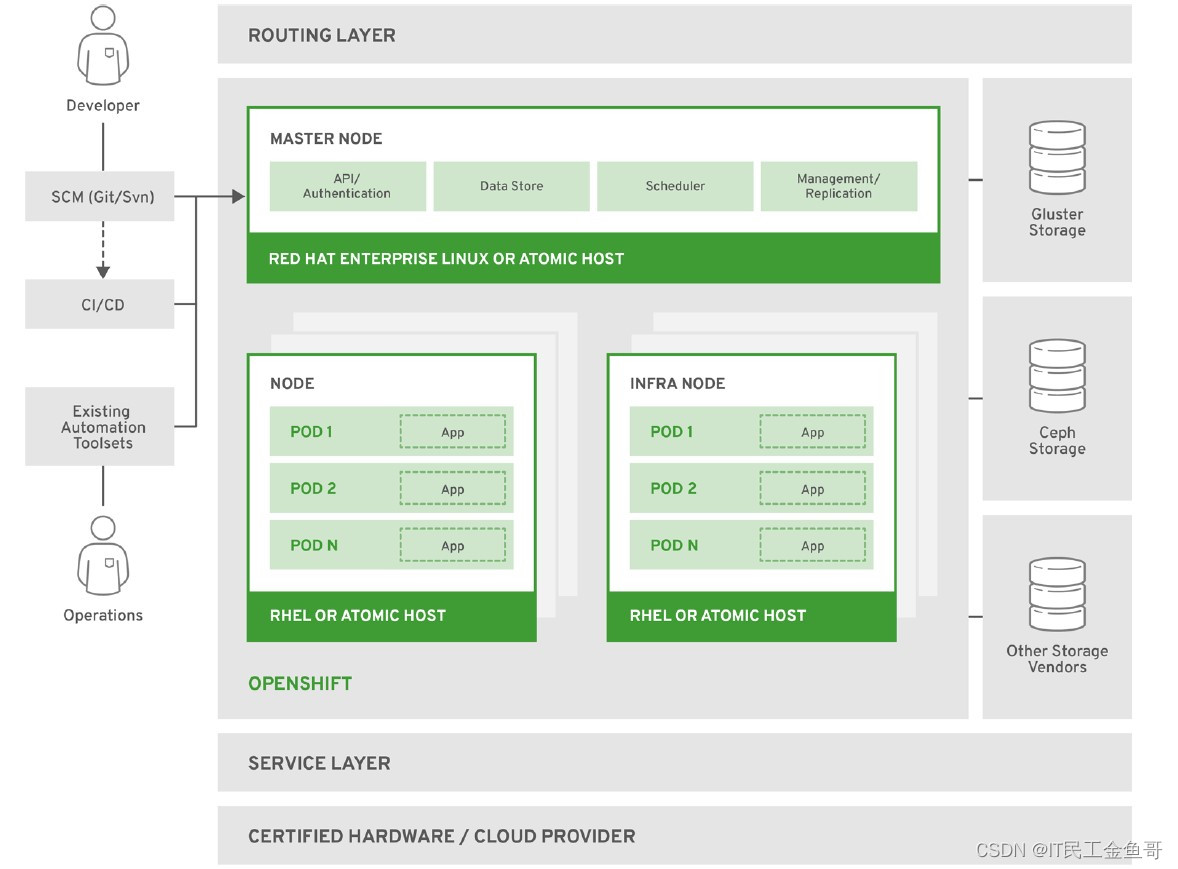Click the INFRA NODE heading

pos(678,383)
